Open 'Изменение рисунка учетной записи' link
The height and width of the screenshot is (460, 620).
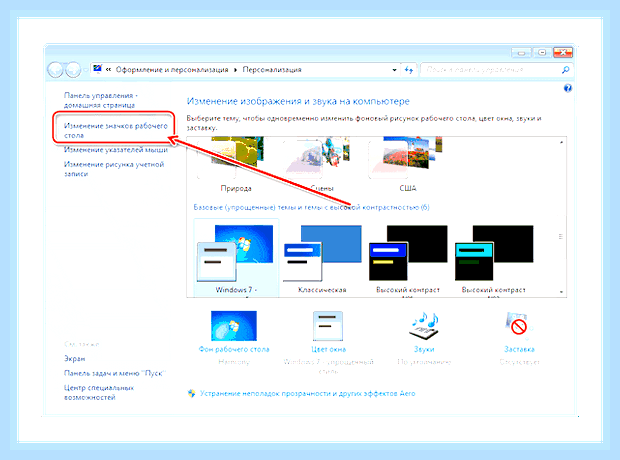114,169
